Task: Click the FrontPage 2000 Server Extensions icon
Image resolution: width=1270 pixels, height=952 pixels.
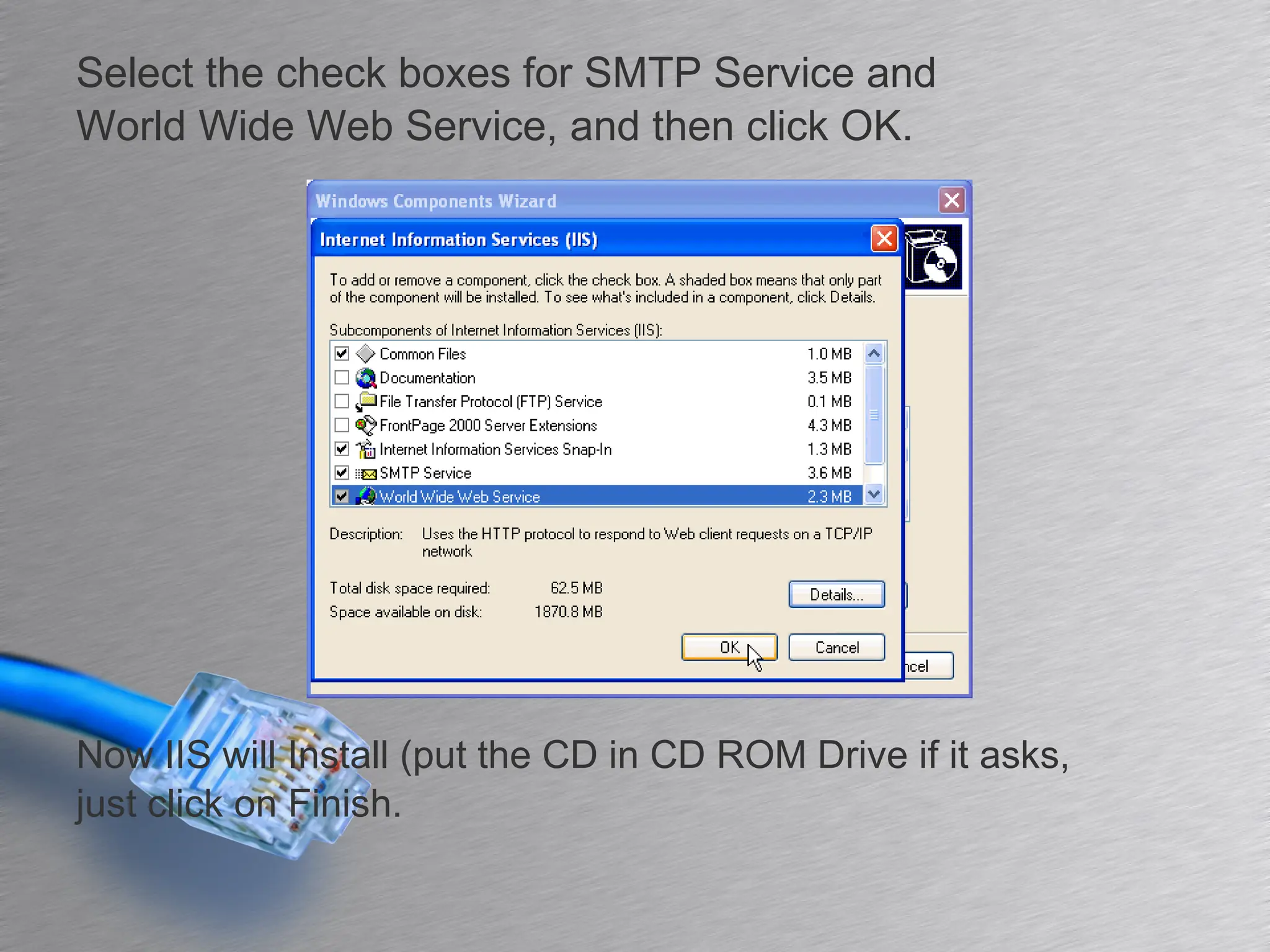Action: 366,425
